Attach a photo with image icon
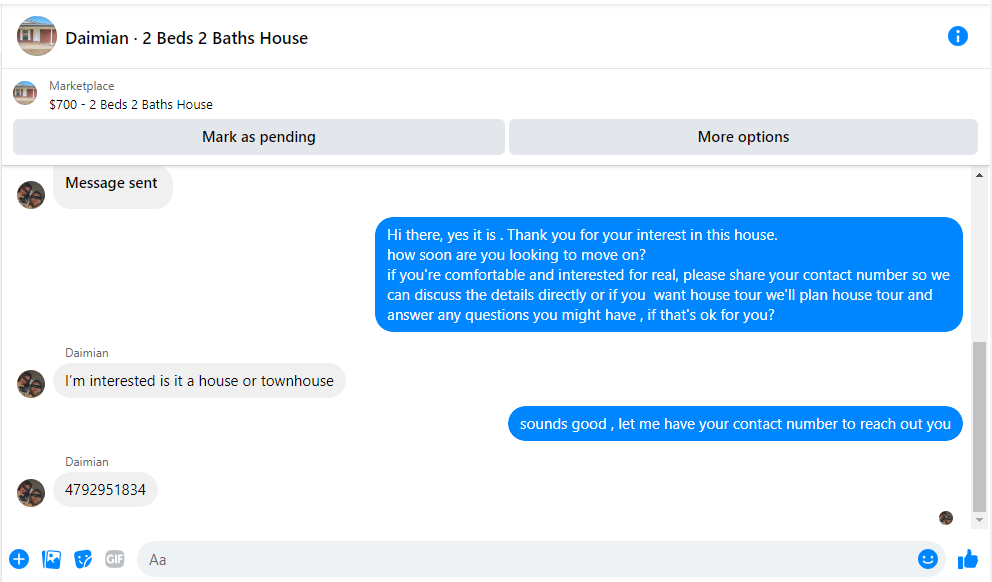Image resolution: width=992 pixels, height=582 pixels. point(51,559)
